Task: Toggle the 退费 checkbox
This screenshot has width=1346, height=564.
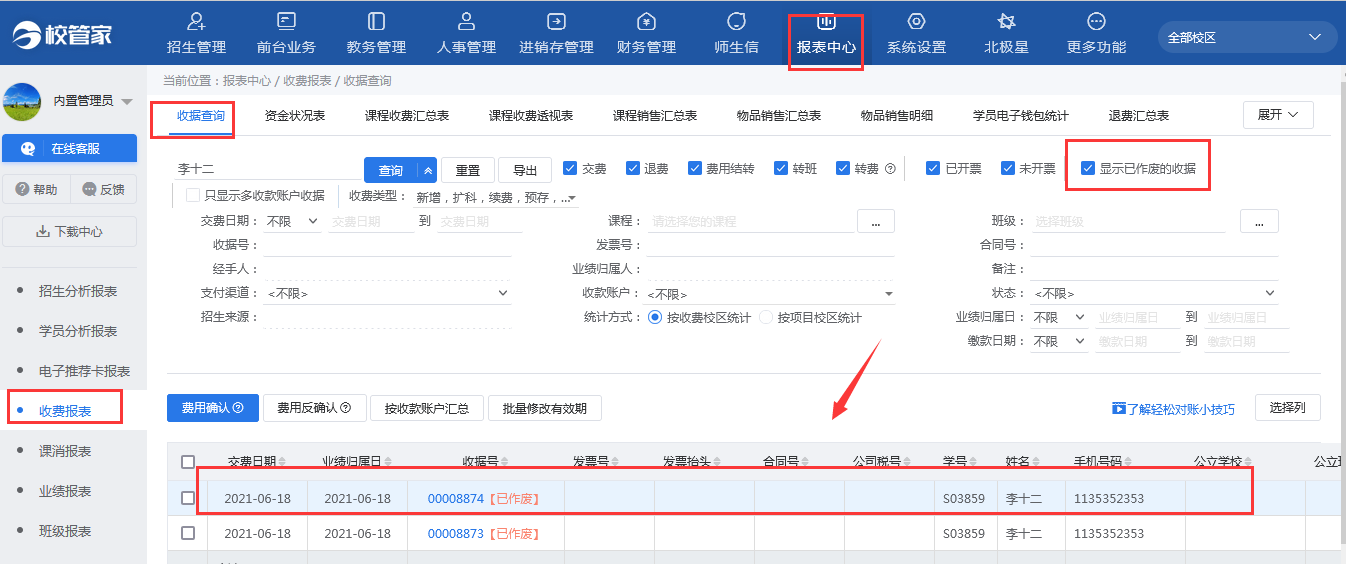Action: [x=633, y=168]
